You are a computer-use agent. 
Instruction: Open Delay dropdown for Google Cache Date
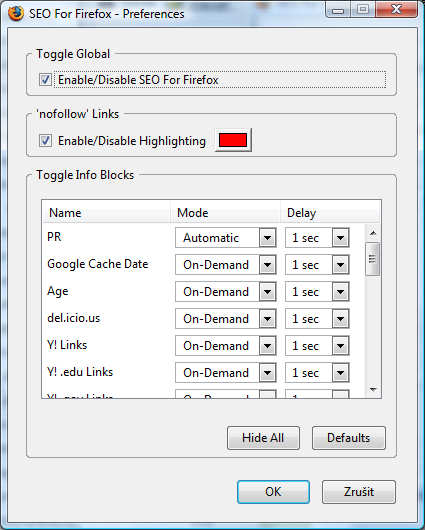pyautogui.click(x=317, y=265)
